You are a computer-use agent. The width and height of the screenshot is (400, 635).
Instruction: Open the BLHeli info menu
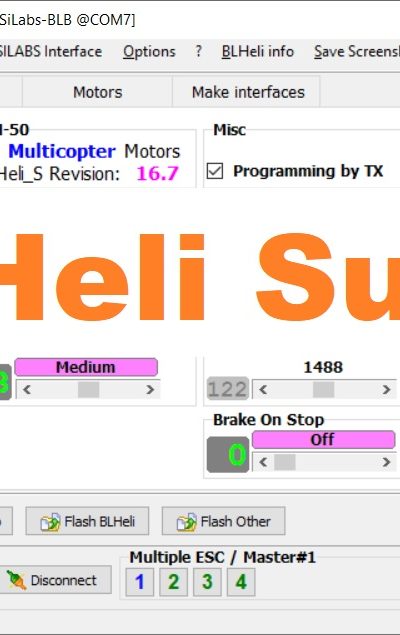click(258, 51)
